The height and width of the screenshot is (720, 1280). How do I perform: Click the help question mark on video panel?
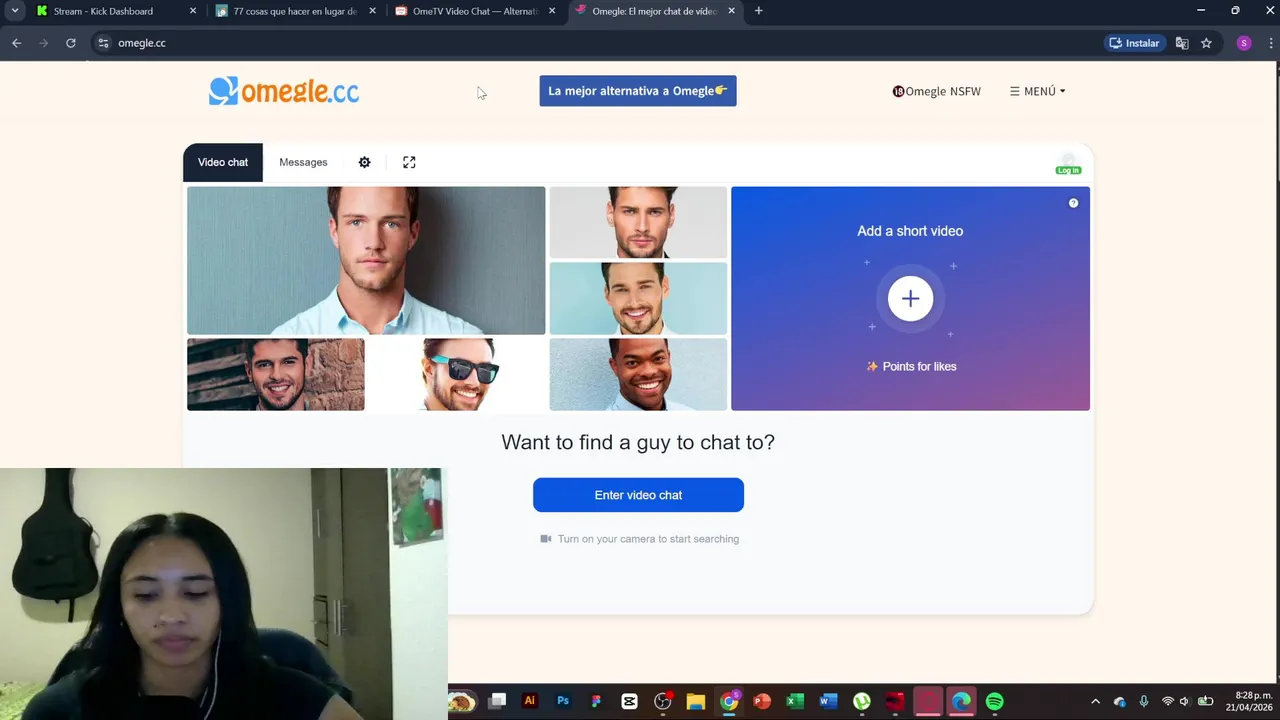point(1073,203)
